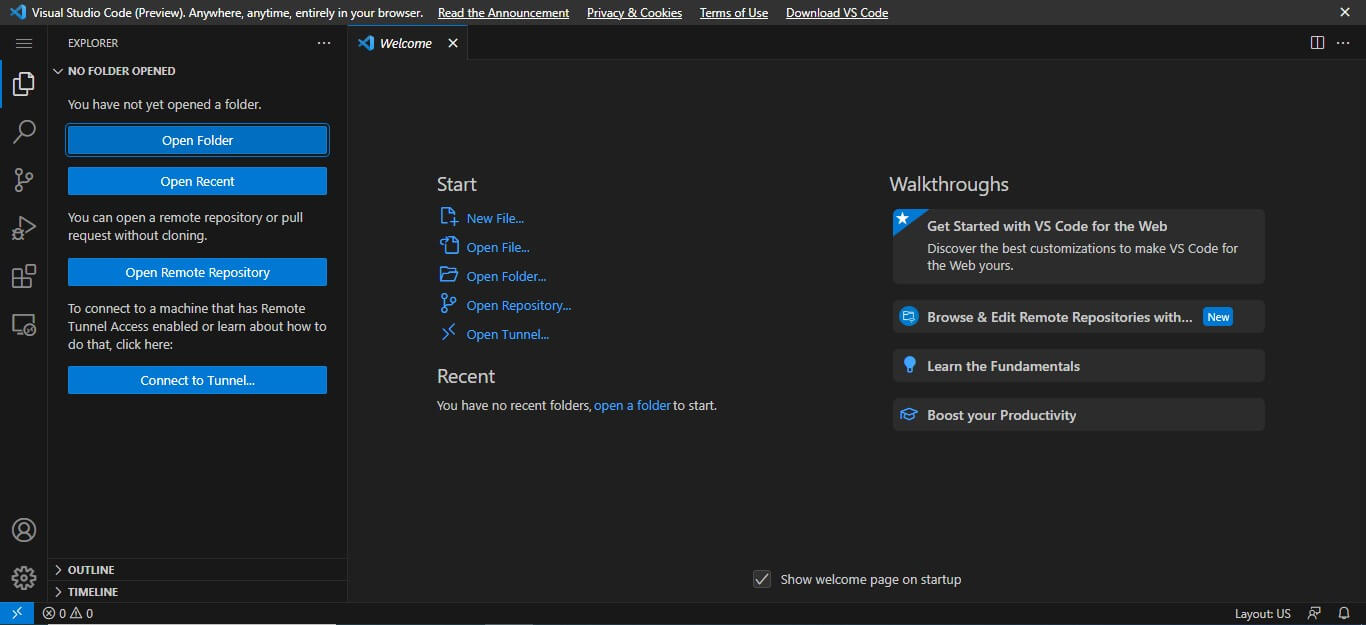Open the Run and Debug panel
Image resolution: width=1366 pixels, height=625 pixels.
pyautogui.click(x=24, y=227)
